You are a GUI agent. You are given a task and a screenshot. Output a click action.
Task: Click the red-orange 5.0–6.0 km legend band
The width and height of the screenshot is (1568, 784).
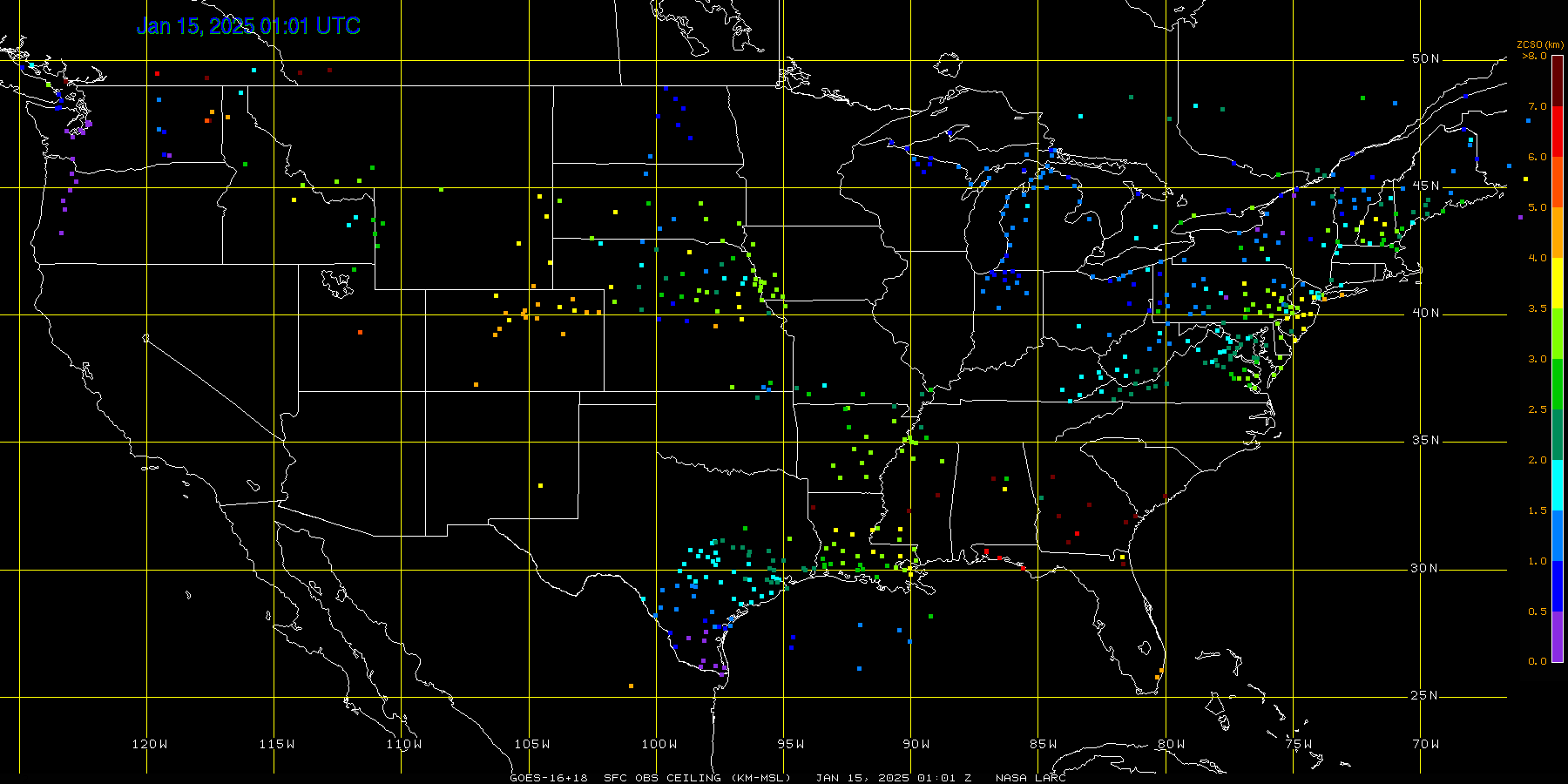(x=1558, y=182)
